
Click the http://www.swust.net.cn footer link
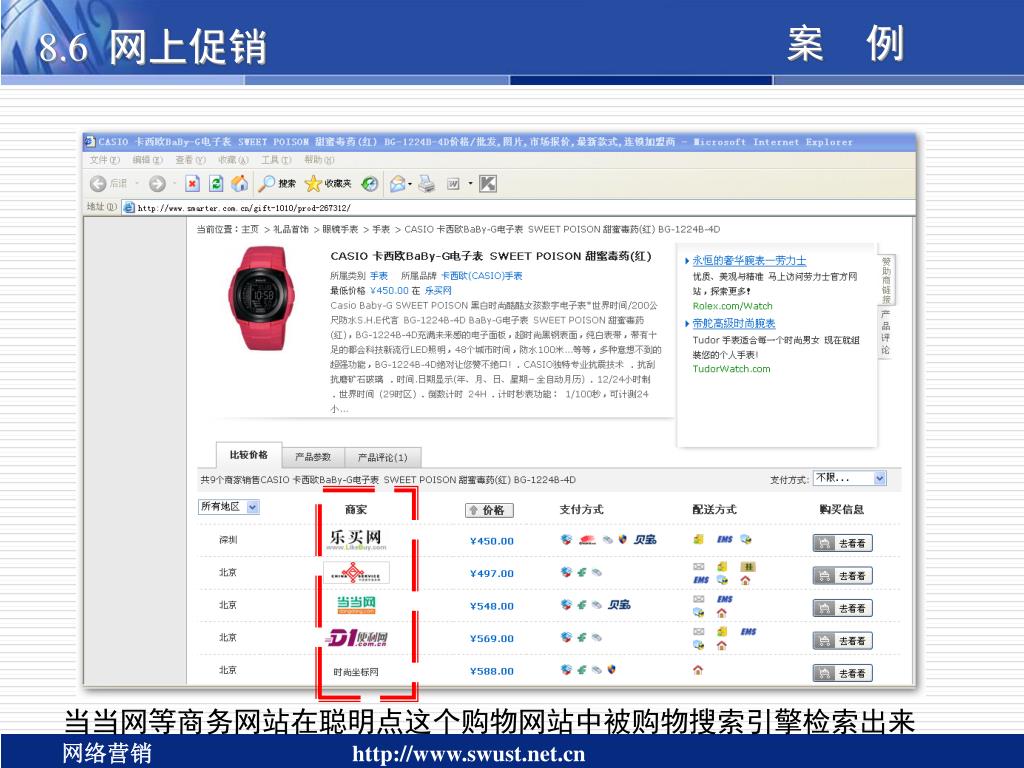click(x=468, y=754)
